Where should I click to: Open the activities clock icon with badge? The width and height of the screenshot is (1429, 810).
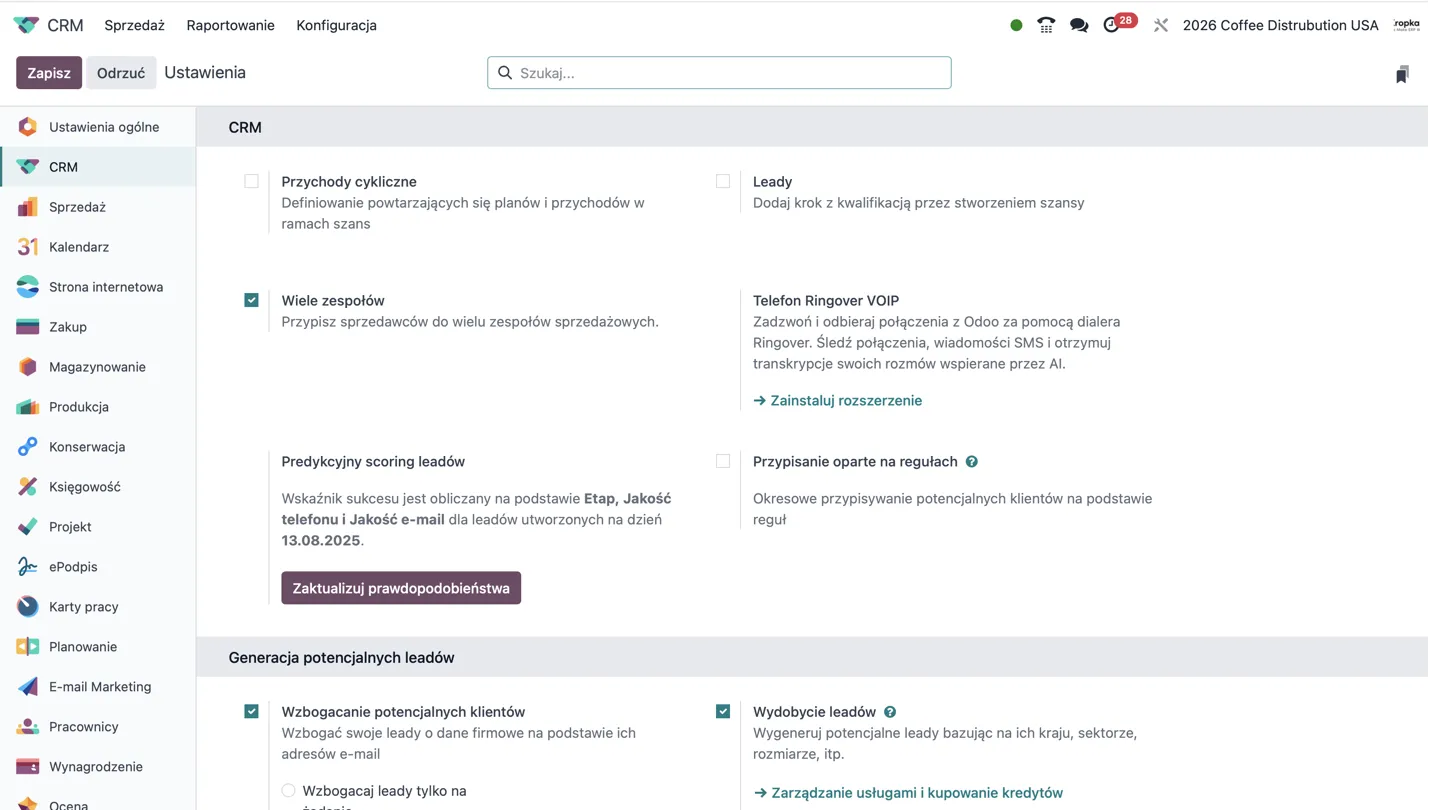pyautogui.click(x=1111, y=25)
